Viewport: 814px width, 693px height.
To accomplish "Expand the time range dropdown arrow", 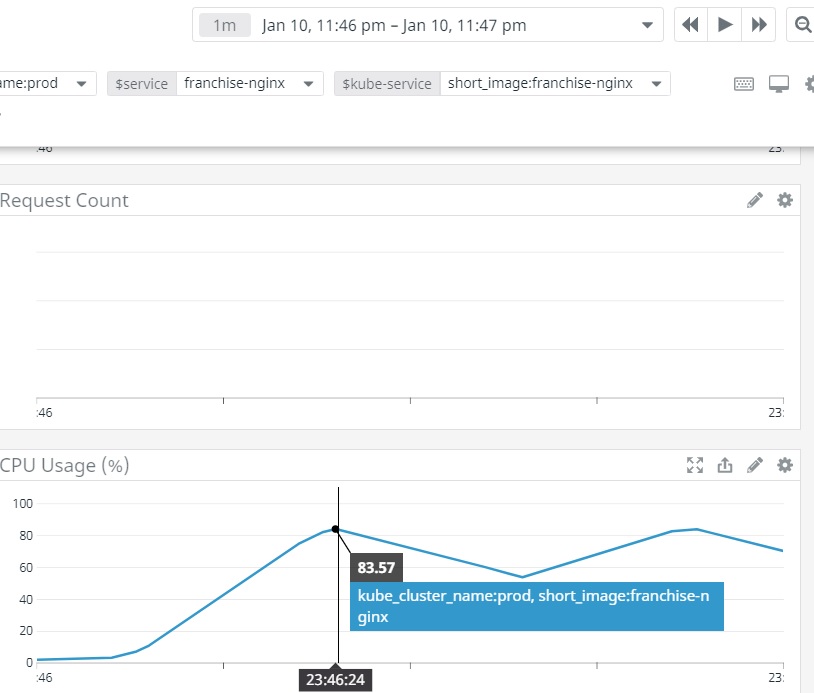I will pos(648,25).
